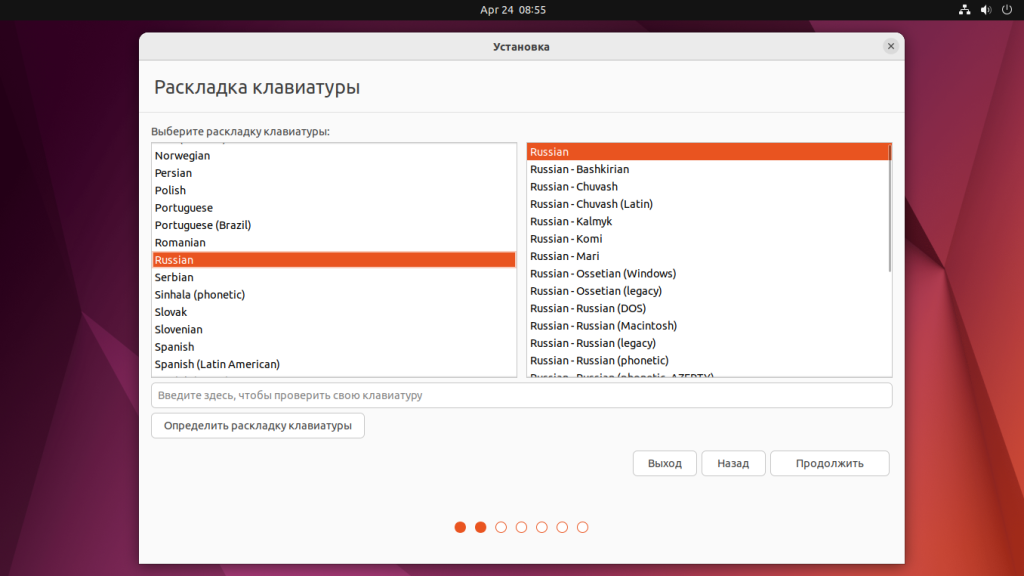Viewport: 1024px width, 576px height.
Task: Click Определить раскладку клавиатуры button
Action: click(x=258, y=425)
